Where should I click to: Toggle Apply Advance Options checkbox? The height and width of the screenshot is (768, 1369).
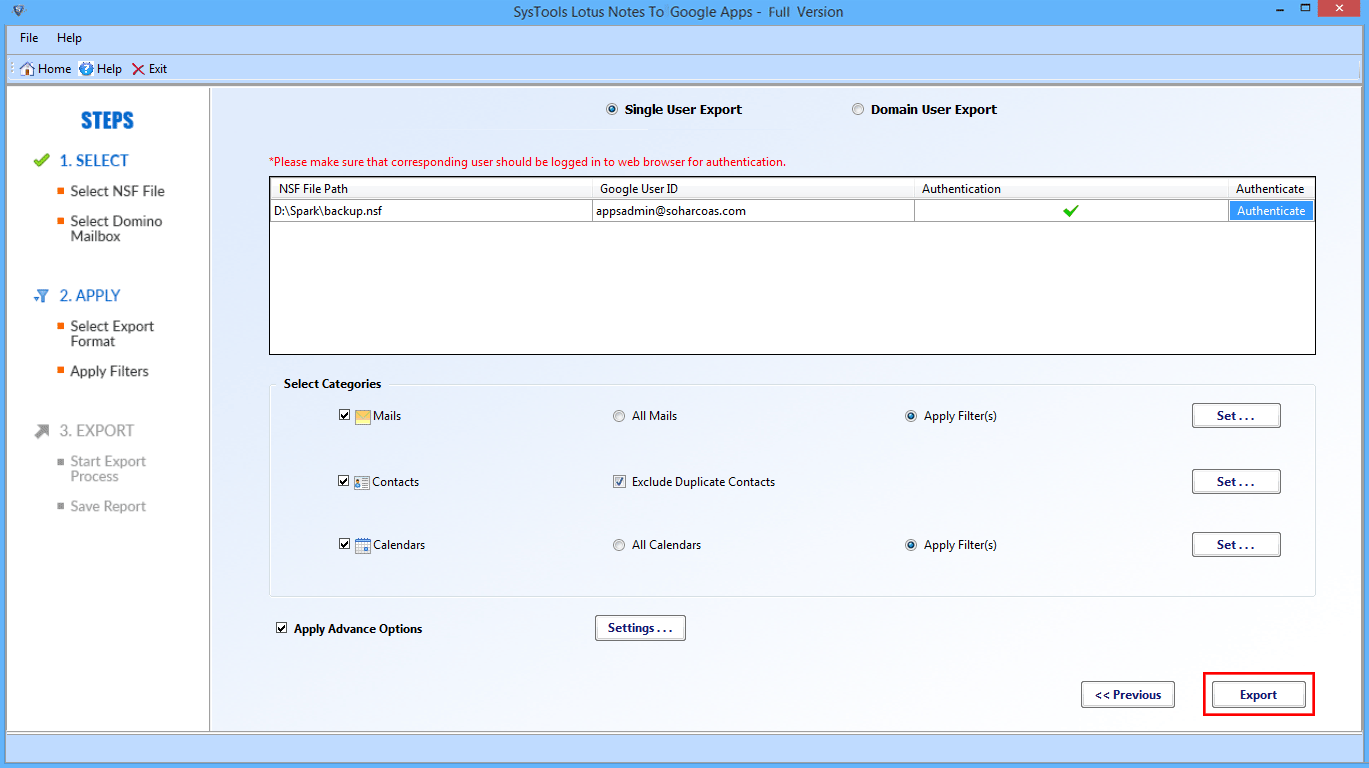click(x=281, y=629)
